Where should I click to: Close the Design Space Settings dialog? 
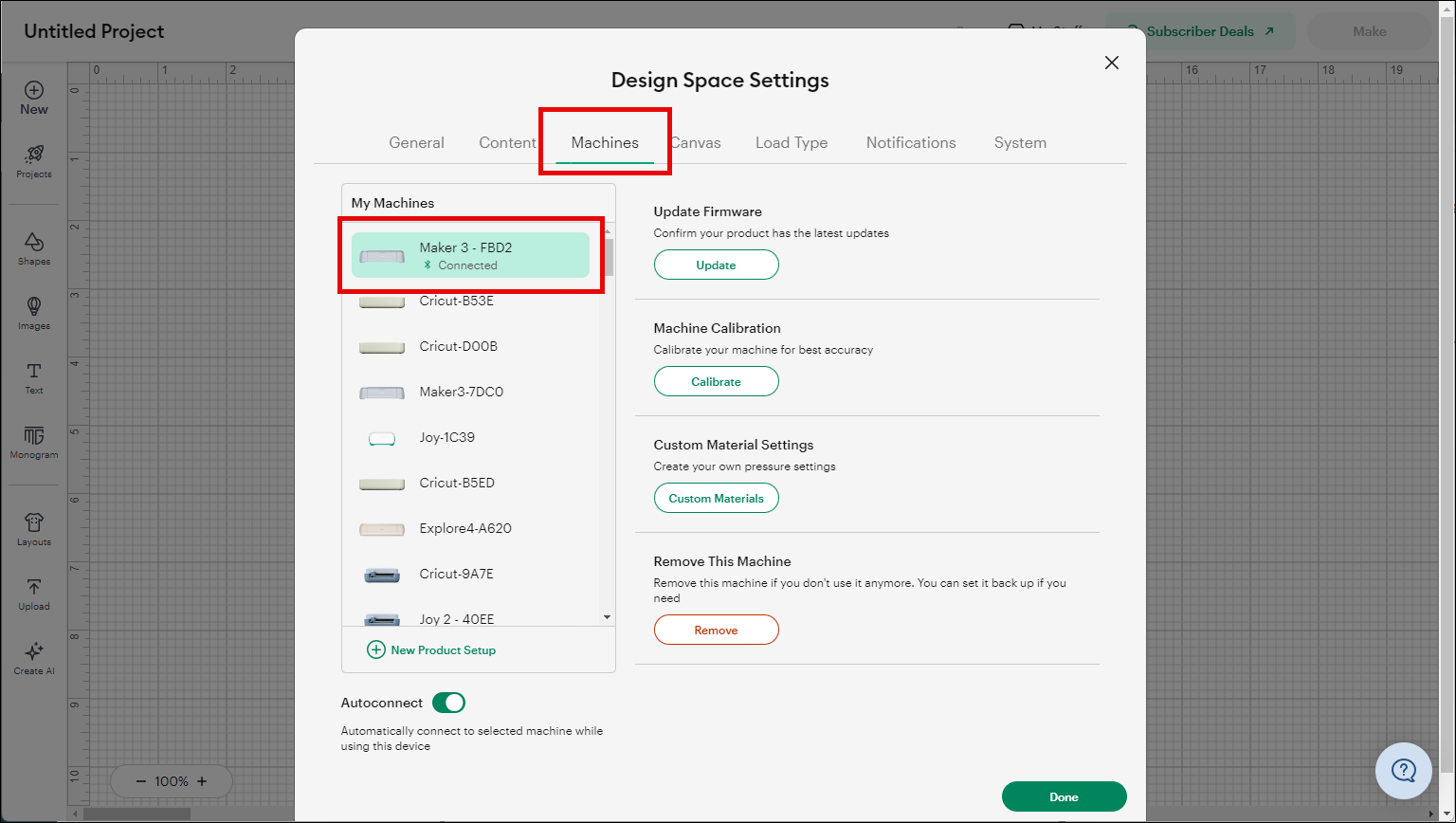(1112, 63)
